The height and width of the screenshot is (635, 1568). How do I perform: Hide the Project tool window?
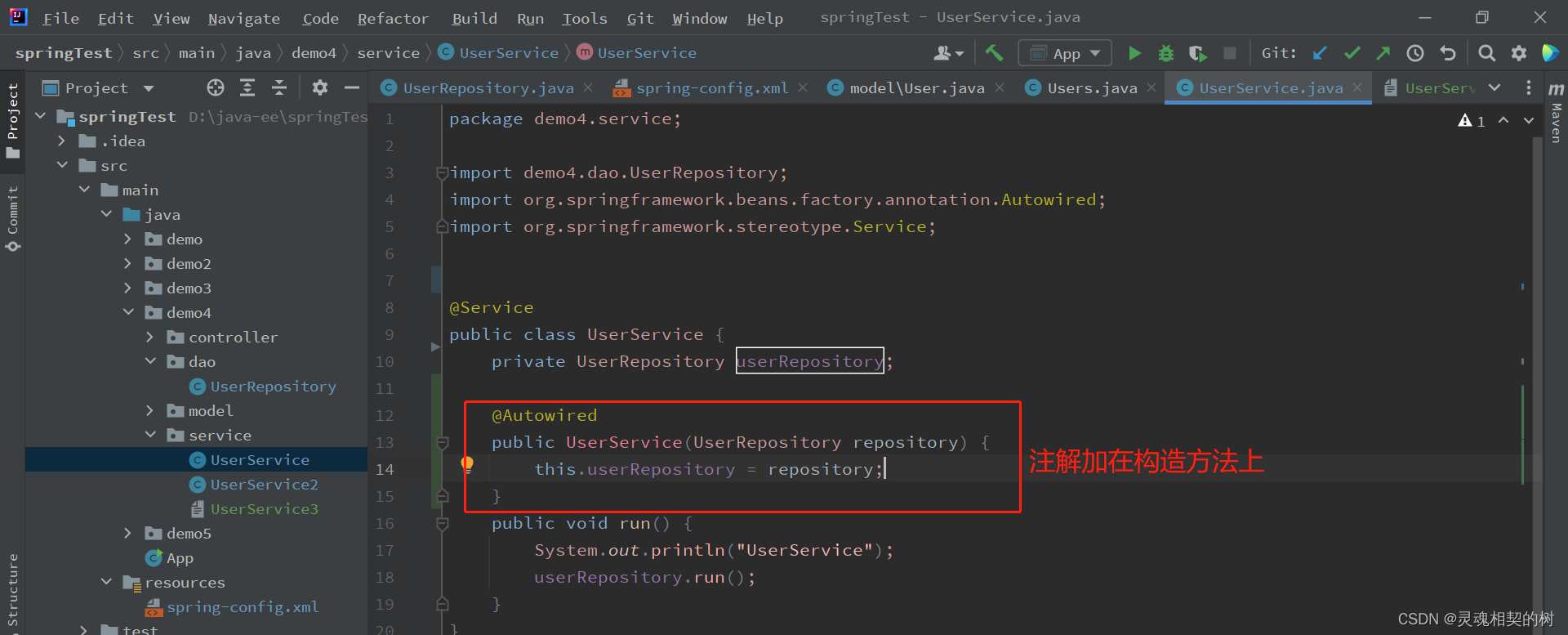coord(352,87)
